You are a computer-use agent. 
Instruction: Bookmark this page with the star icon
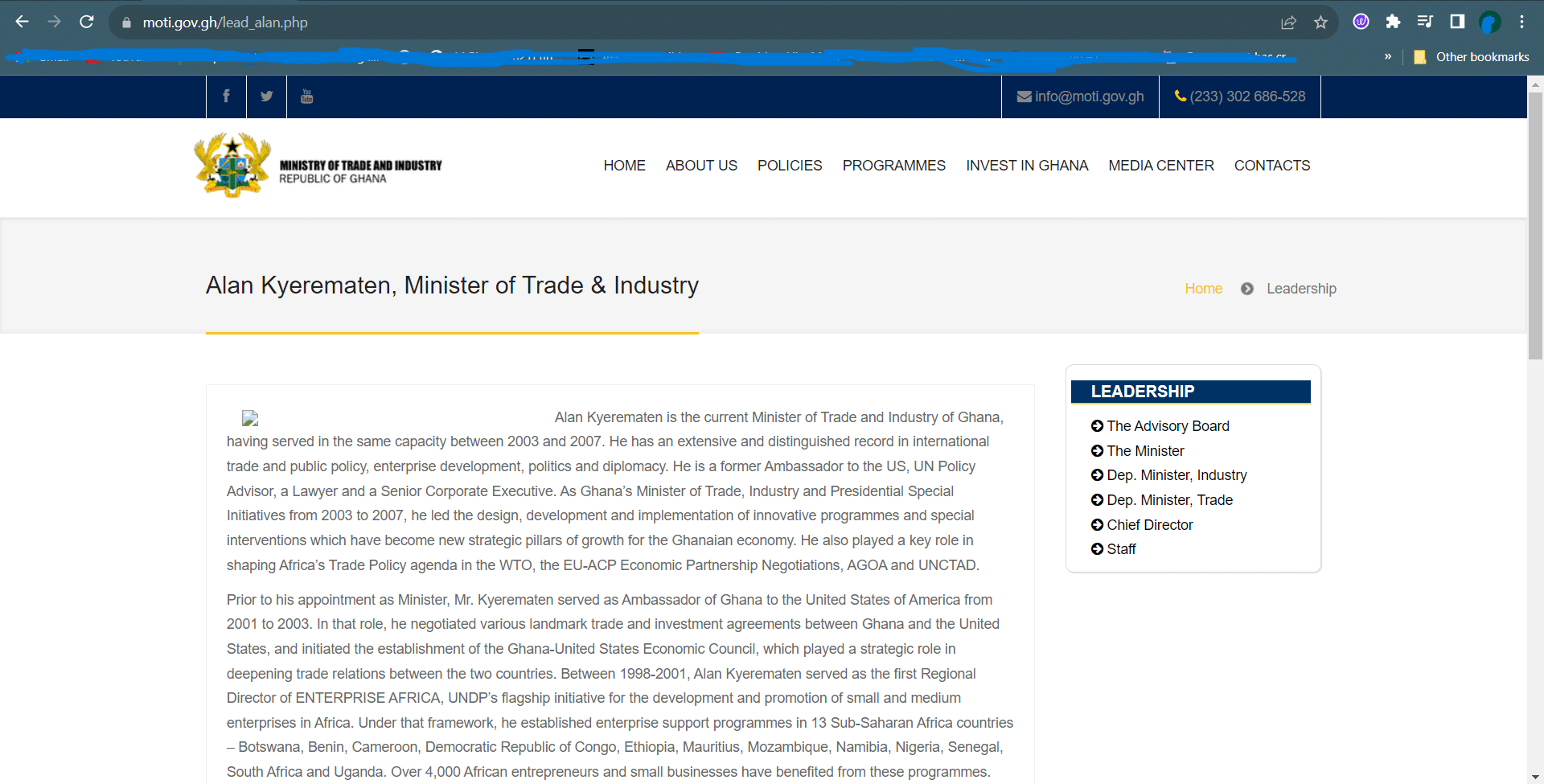click(x=1320, y=22)
